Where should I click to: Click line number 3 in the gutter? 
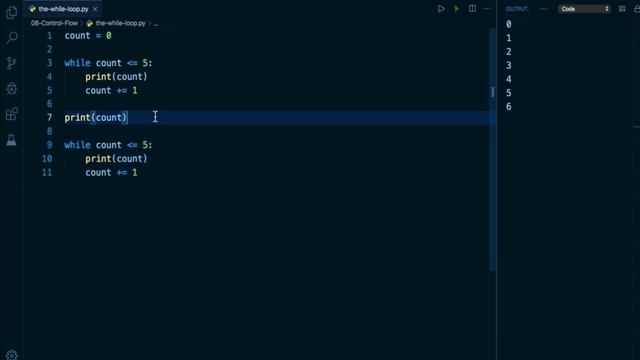pos(49,63)
